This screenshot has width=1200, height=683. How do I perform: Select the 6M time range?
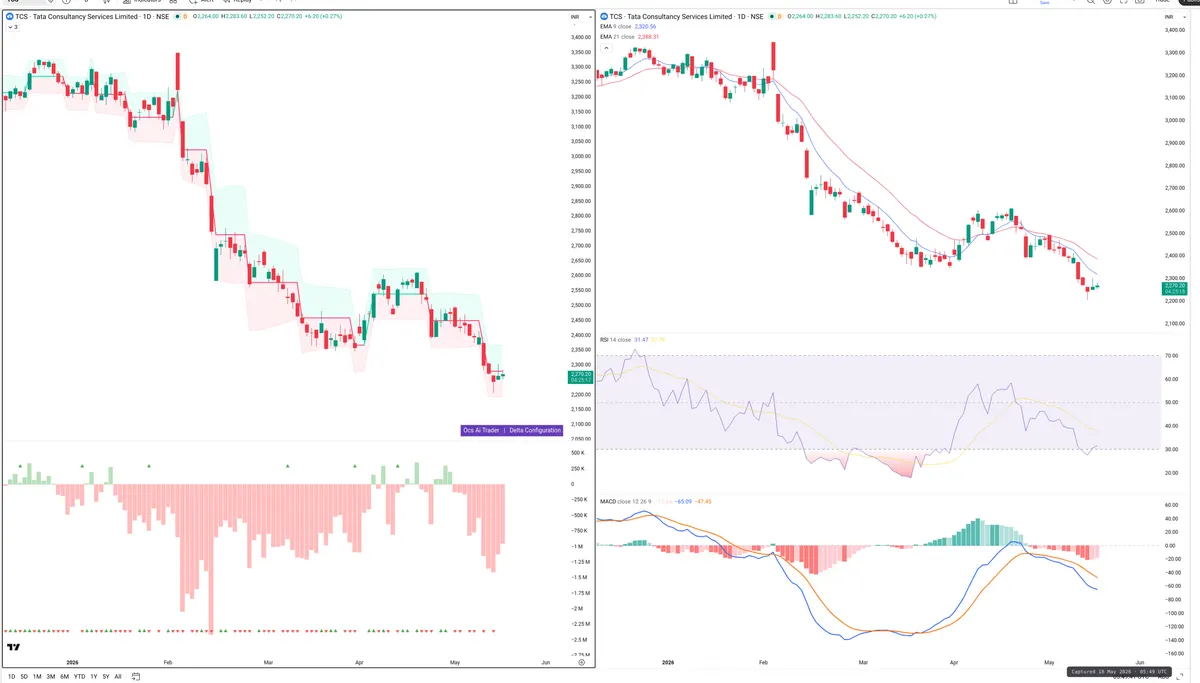(x=64, y=676)
